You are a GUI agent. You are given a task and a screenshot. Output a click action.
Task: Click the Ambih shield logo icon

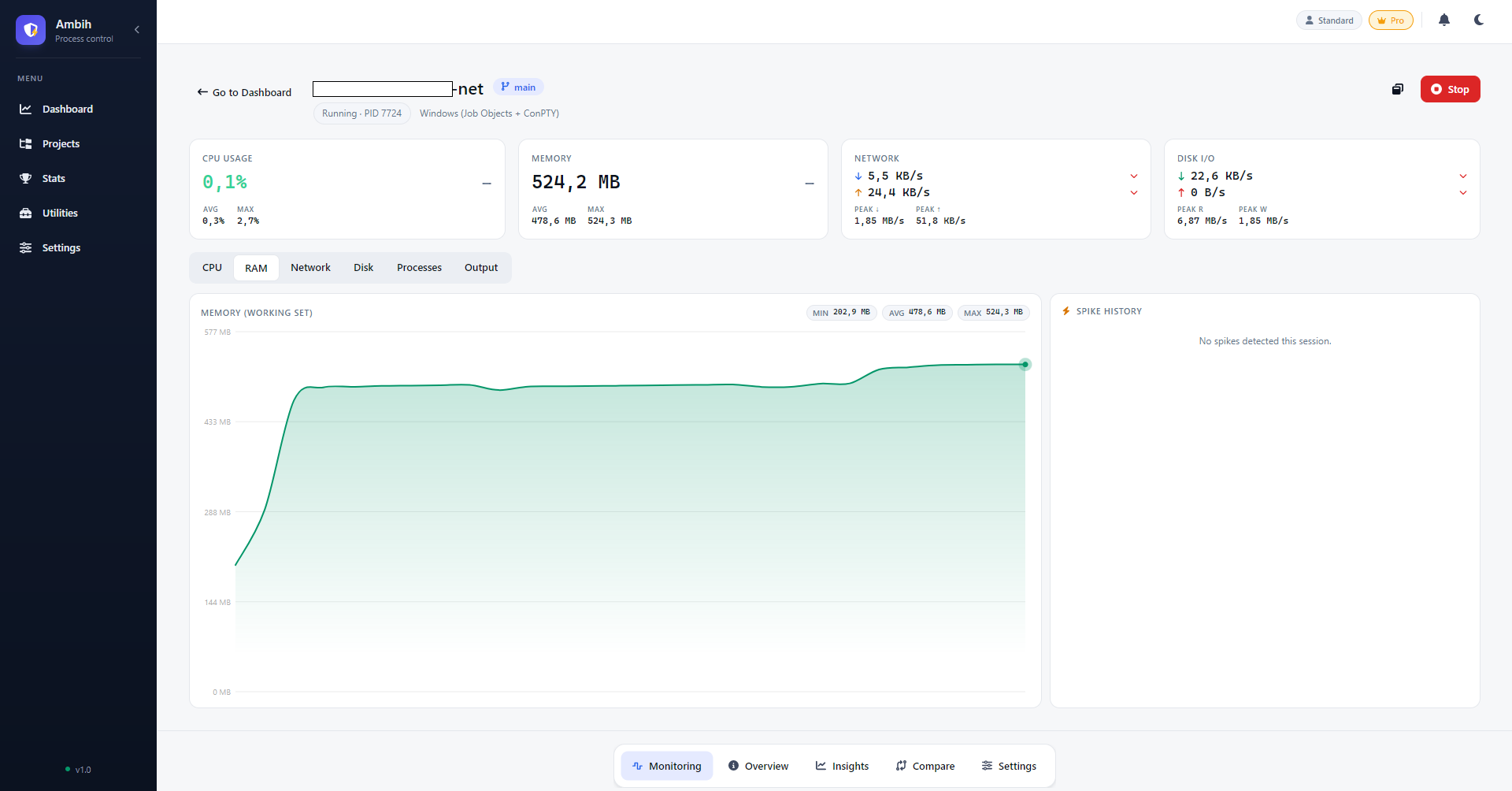31,30
